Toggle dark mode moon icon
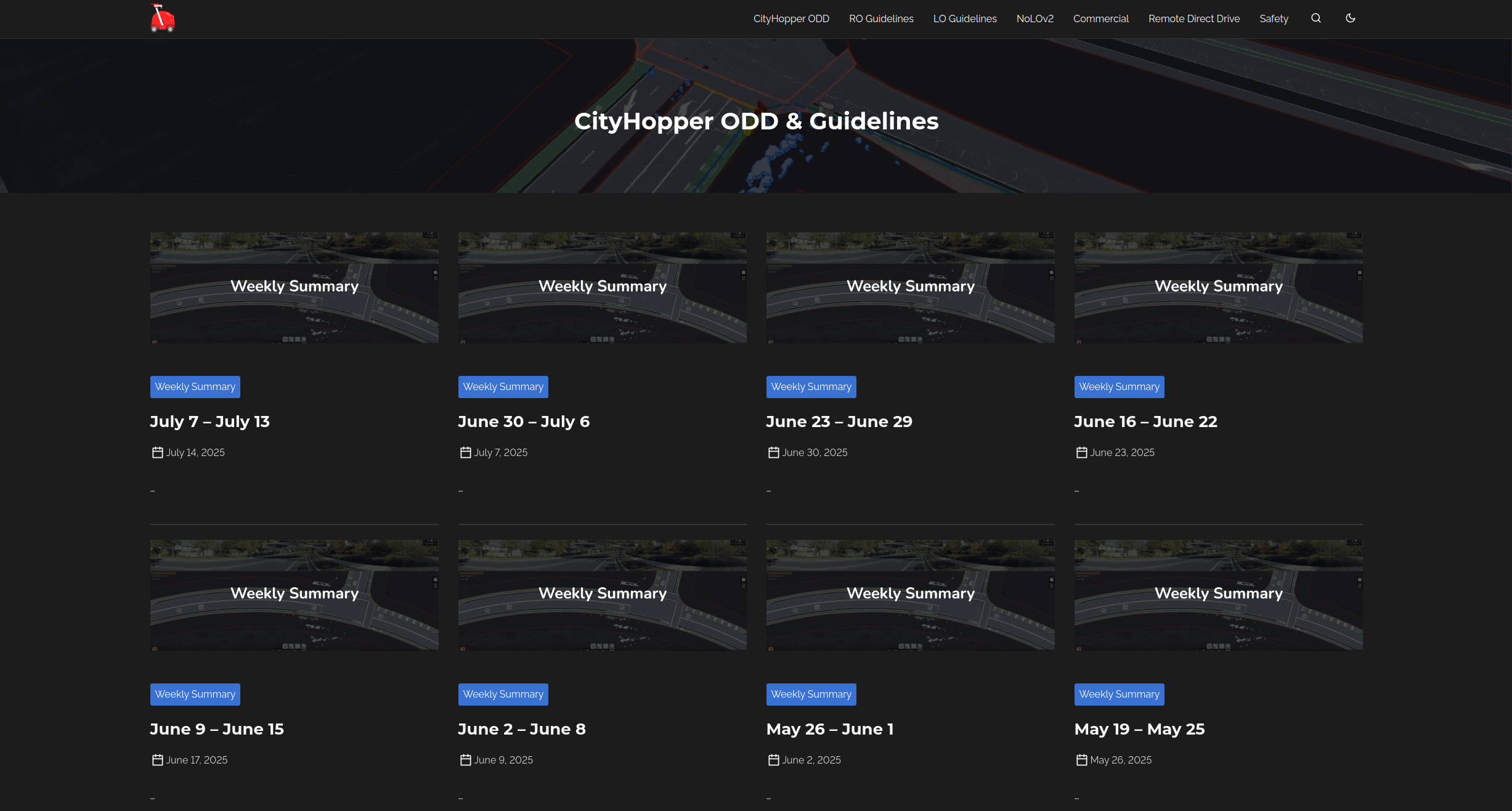 [x=1351, y=18]
